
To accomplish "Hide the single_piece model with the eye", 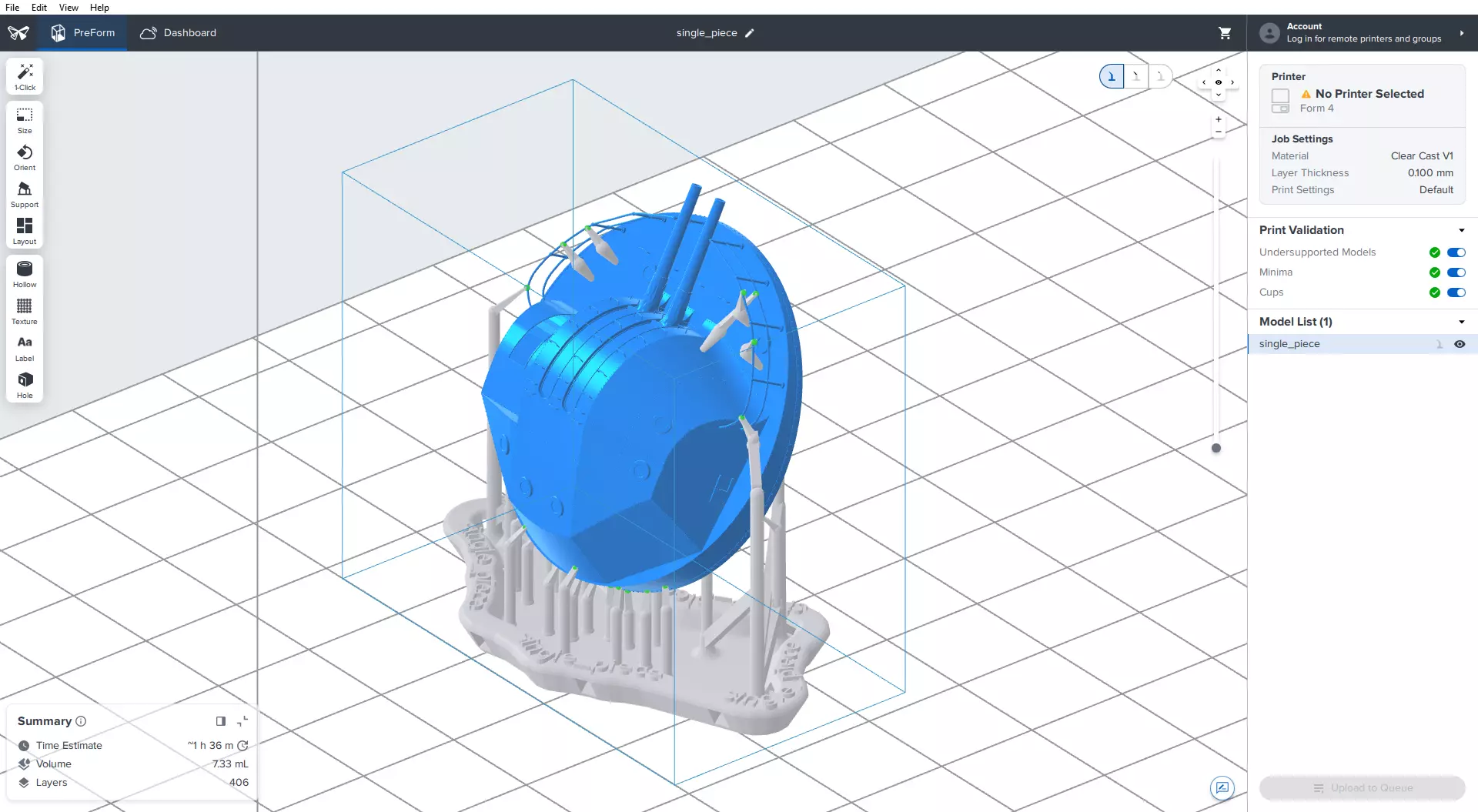I will (1460, 344).
